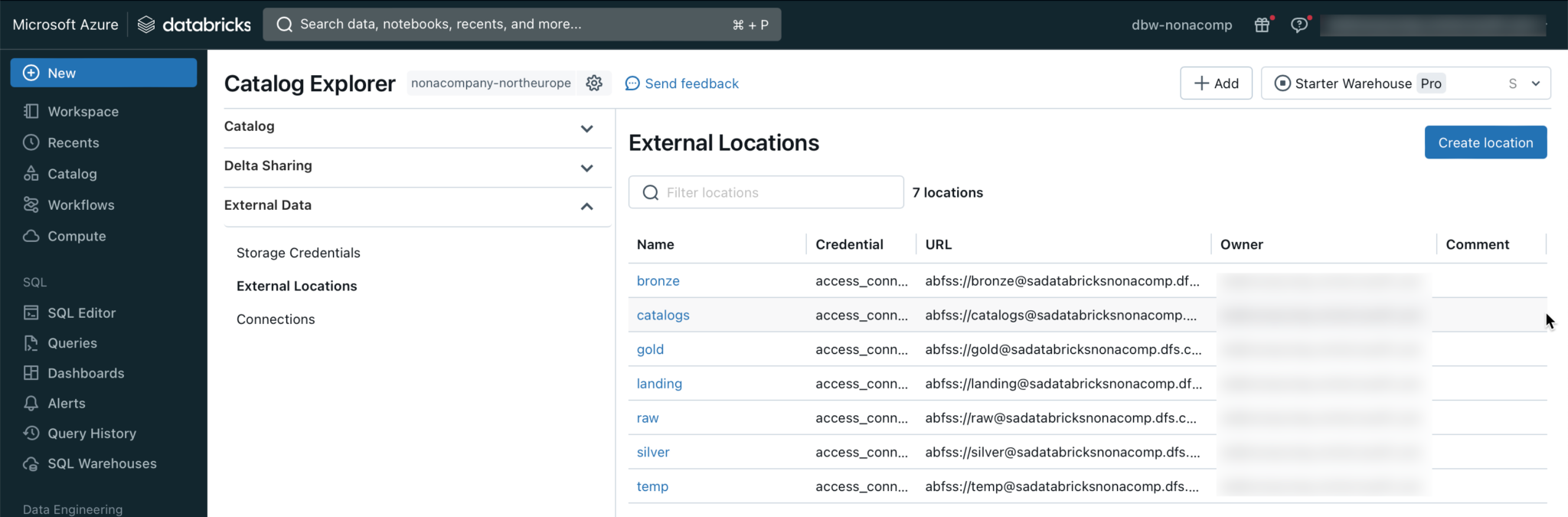The height and width of the screenshot is (517, 1568).
Task: Click the gift box icon in header
Action: coord(1262,25)
